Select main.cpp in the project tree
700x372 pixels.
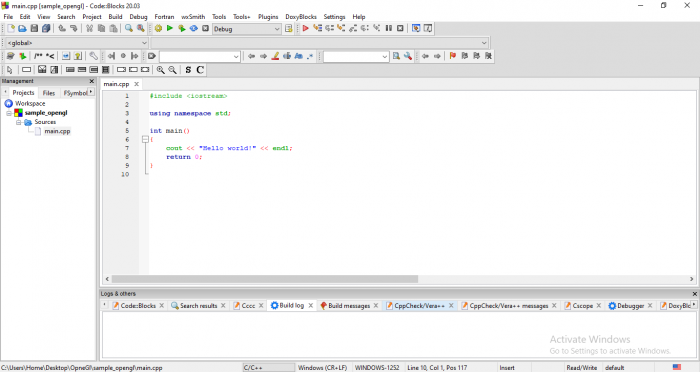pyautogui.click(x=57, y=131)
